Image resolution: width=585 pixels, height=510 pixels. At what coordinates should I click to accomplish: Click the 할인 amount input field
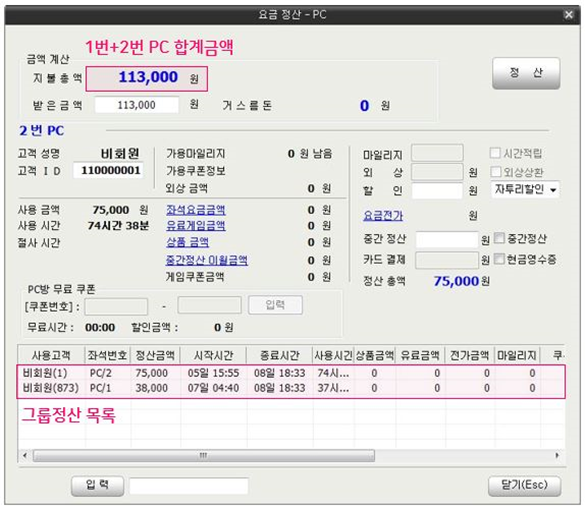tap(437, 191)
